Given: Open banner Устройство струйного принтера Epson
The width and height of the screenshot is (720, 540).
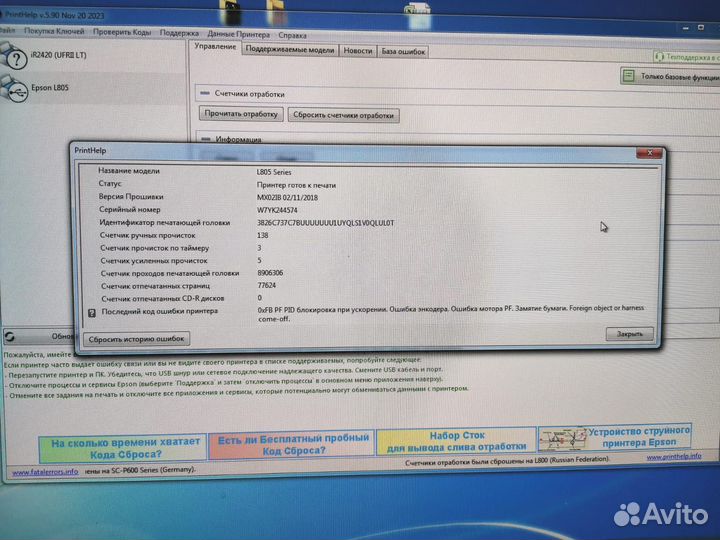Looking at the screenshot, I should tap(614, 437).
